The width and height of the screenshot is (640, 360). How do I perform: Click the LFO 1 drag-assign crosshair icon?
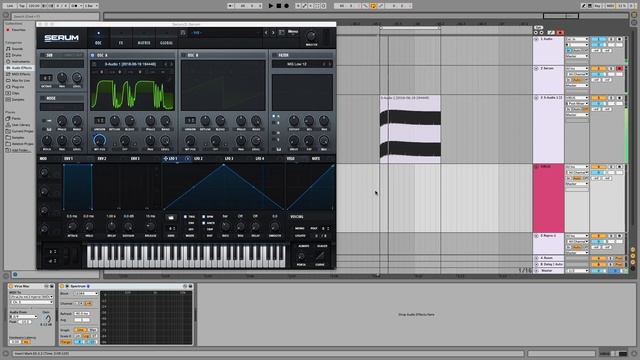[165, 158]
